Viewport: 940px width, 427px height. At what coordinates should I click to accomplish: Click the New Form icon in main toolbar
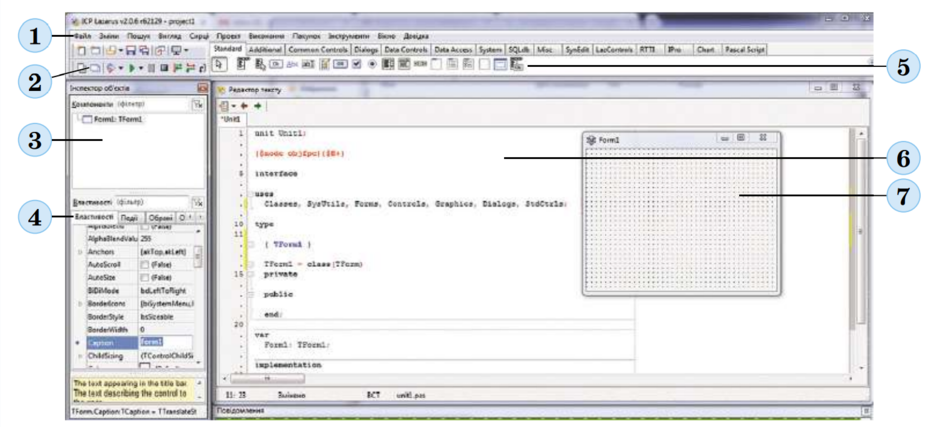[x=96, y=50]
